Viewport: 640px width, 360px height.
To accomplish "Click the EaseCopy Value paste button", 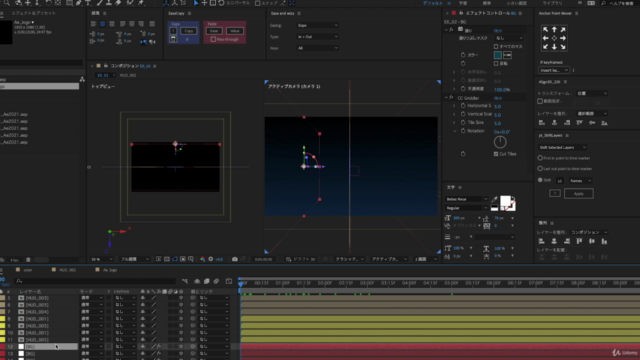I will pos(235,31).
